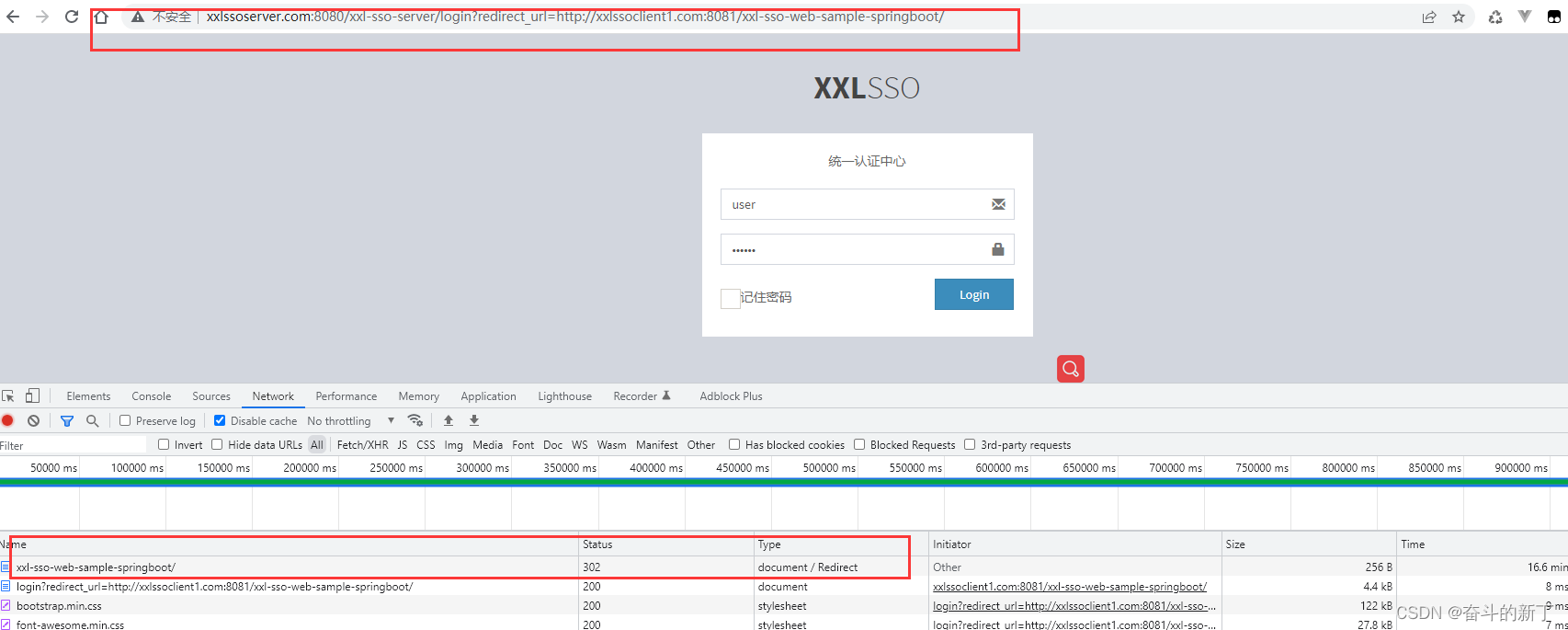Click the username input field
Viewport: 1568px width, 630px height.
867,204
